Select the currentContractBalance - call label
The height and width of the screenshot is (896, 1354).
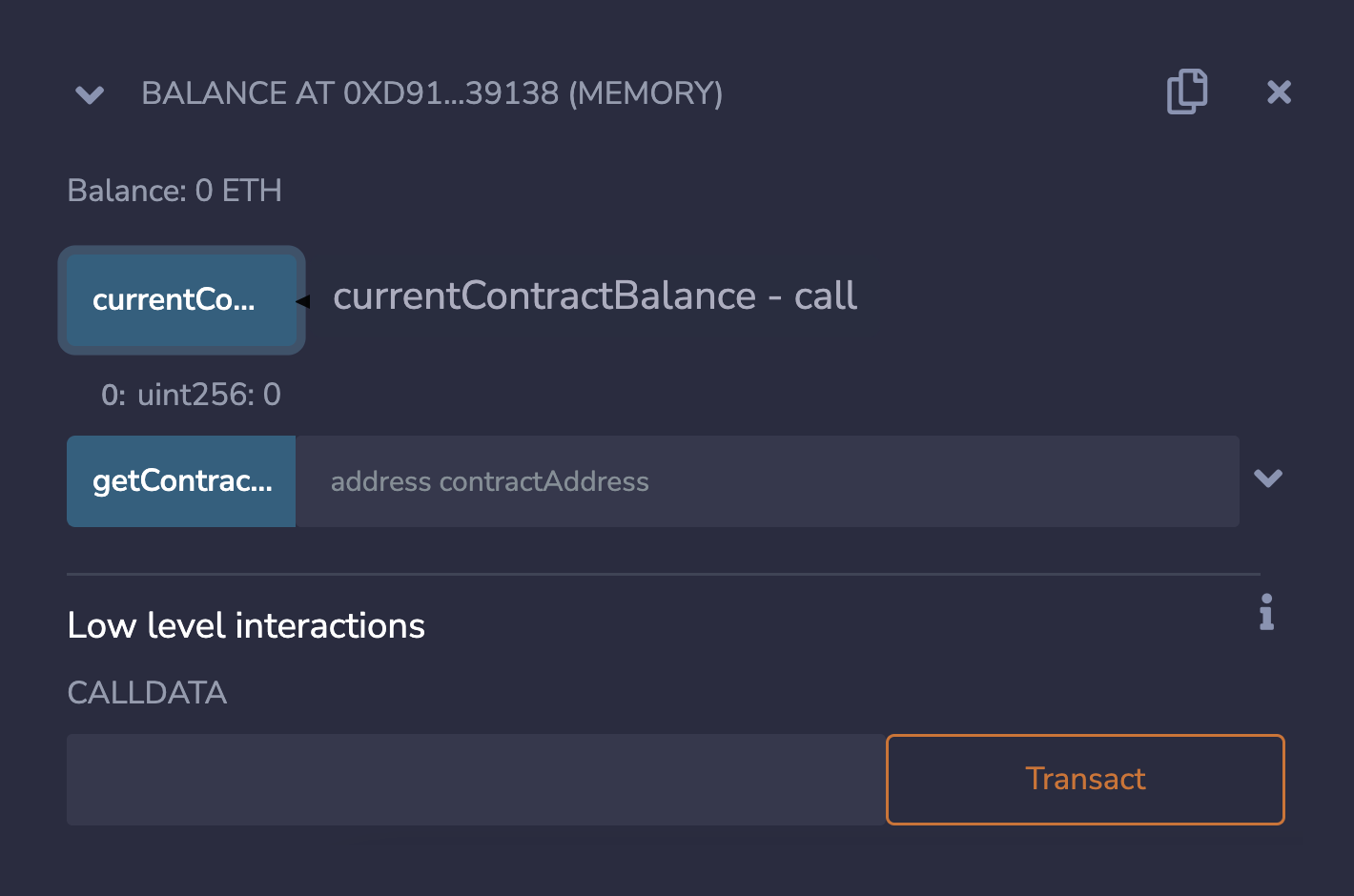pyautogui.click(x=594, y=296)
